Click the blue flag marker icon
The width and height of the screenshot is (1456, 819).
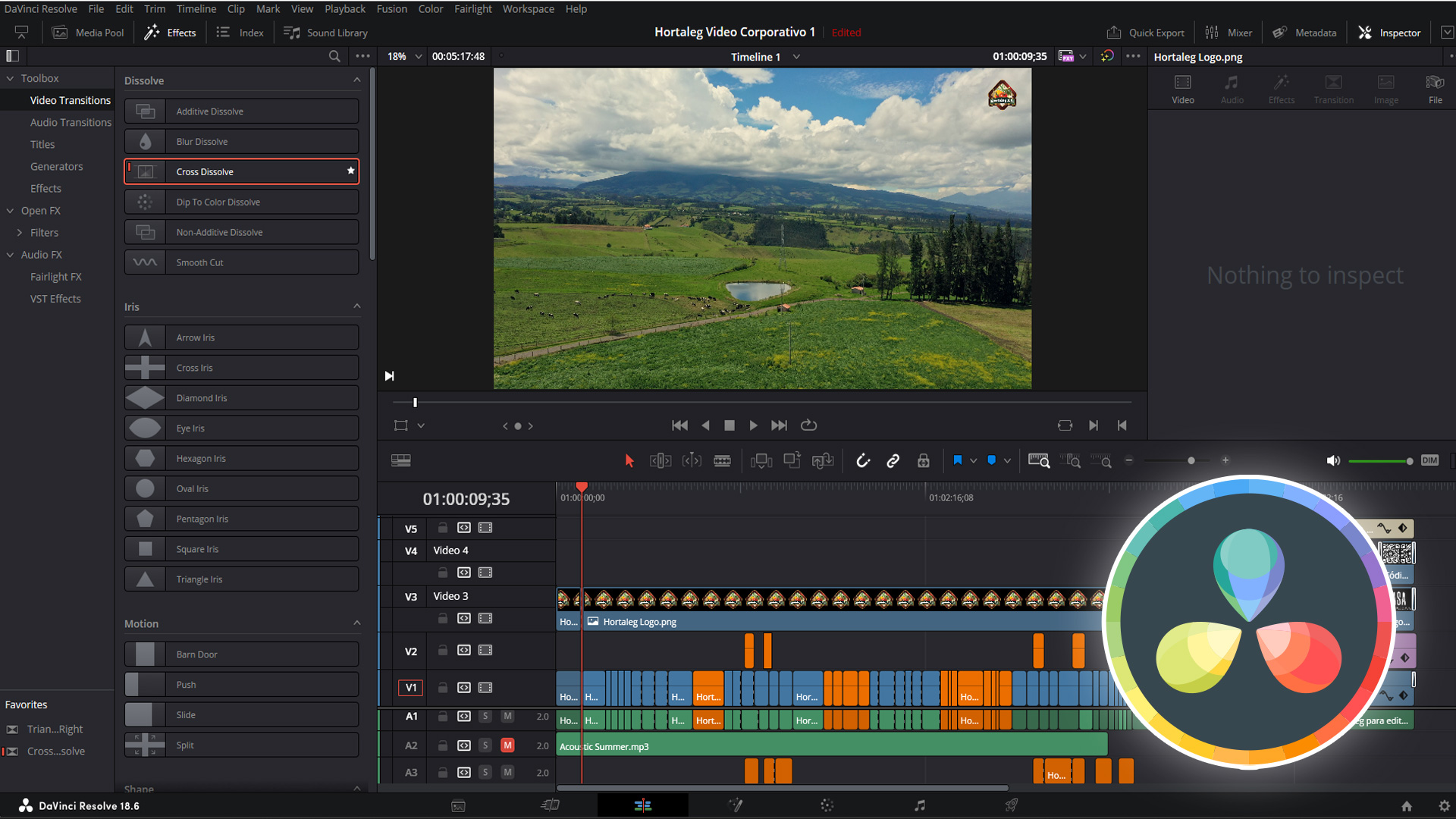[x=957, y=460]
